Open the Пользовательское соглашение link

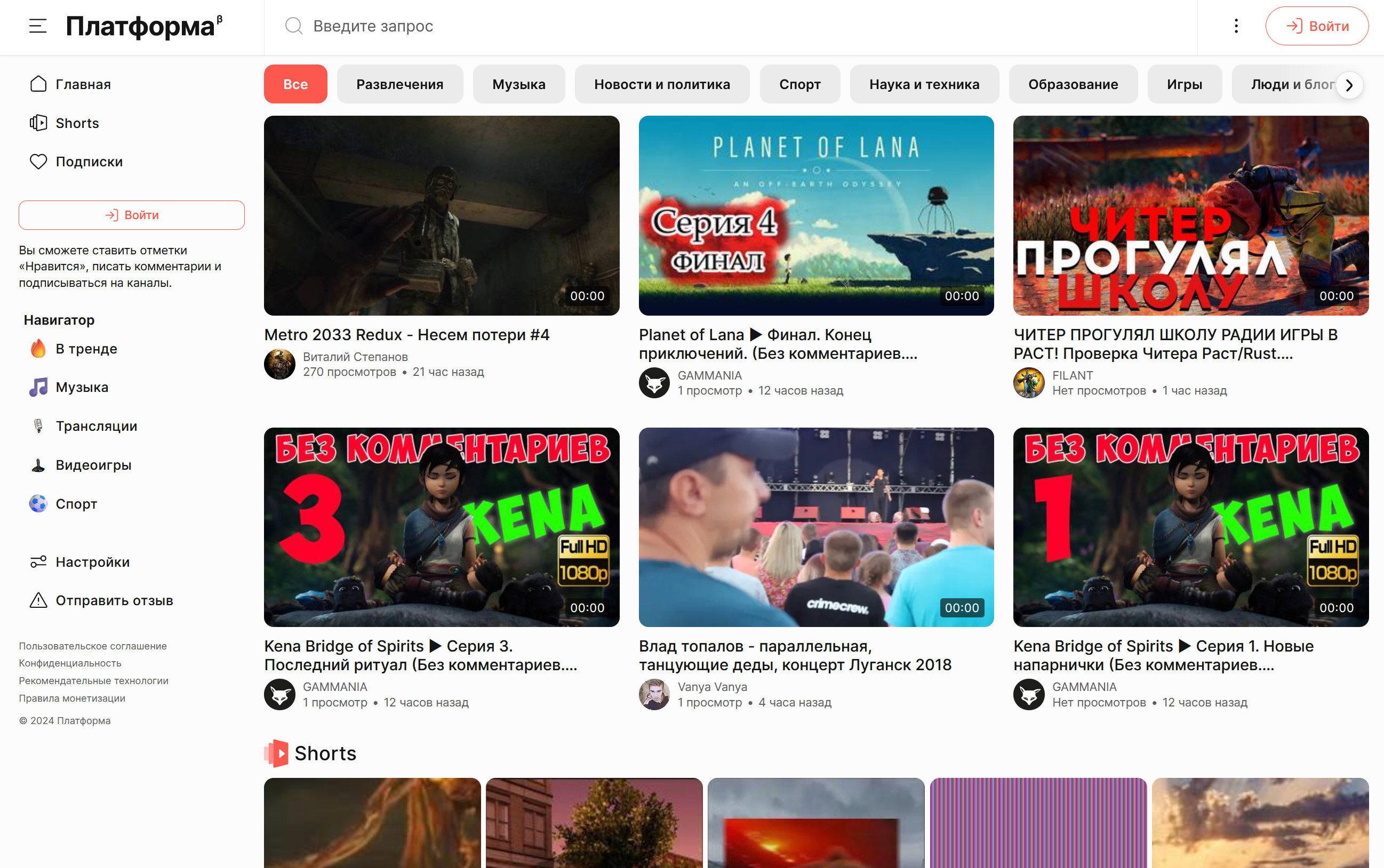click(x=92, y=646)
